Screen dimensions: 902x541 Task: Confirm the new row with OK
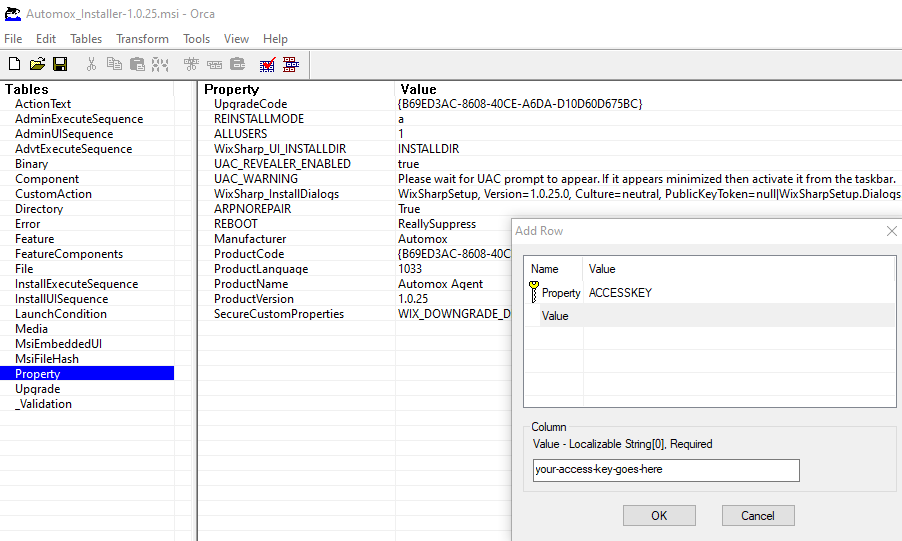pos(659,516)
